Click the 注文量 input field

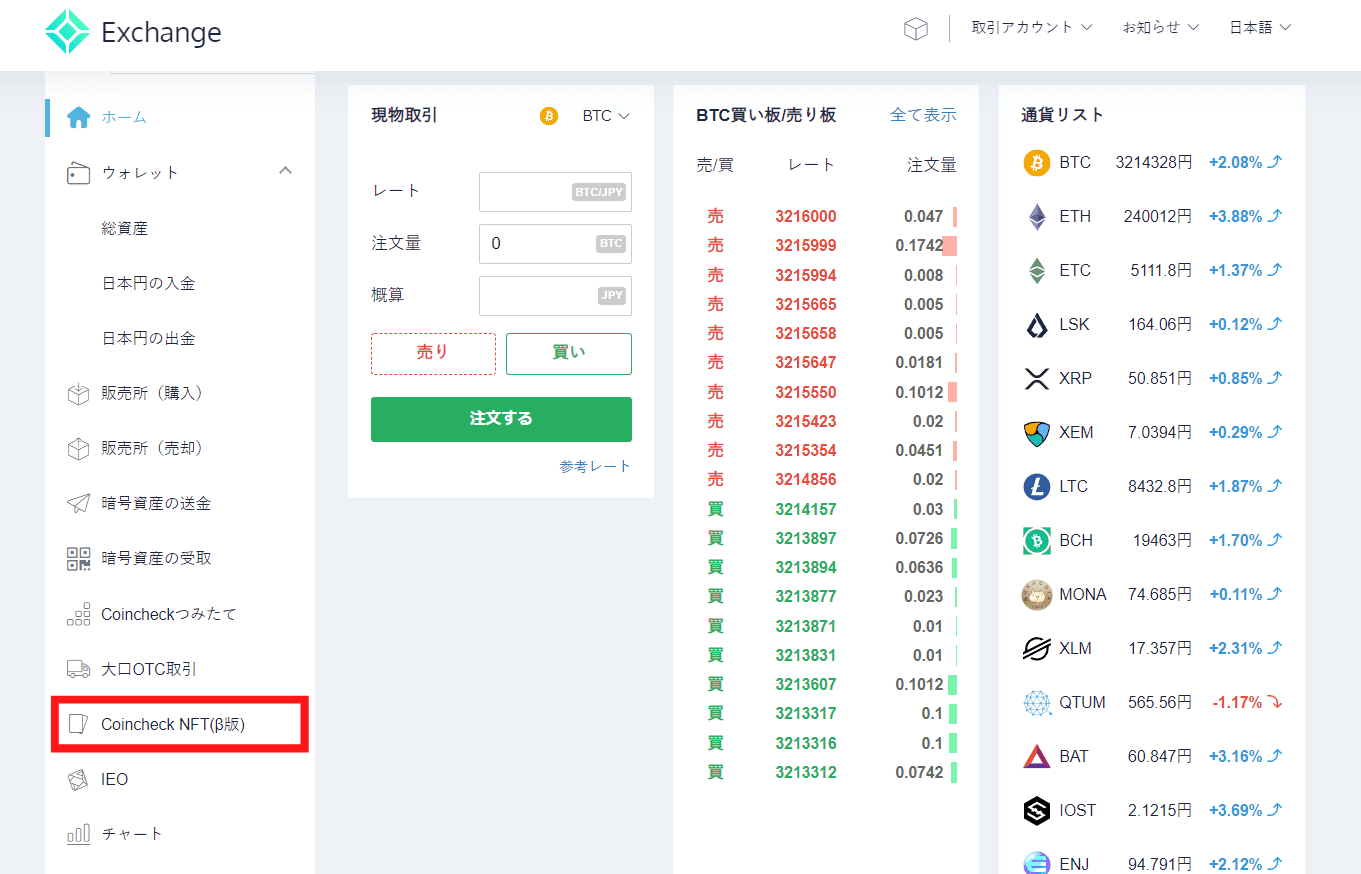[555, 244]
